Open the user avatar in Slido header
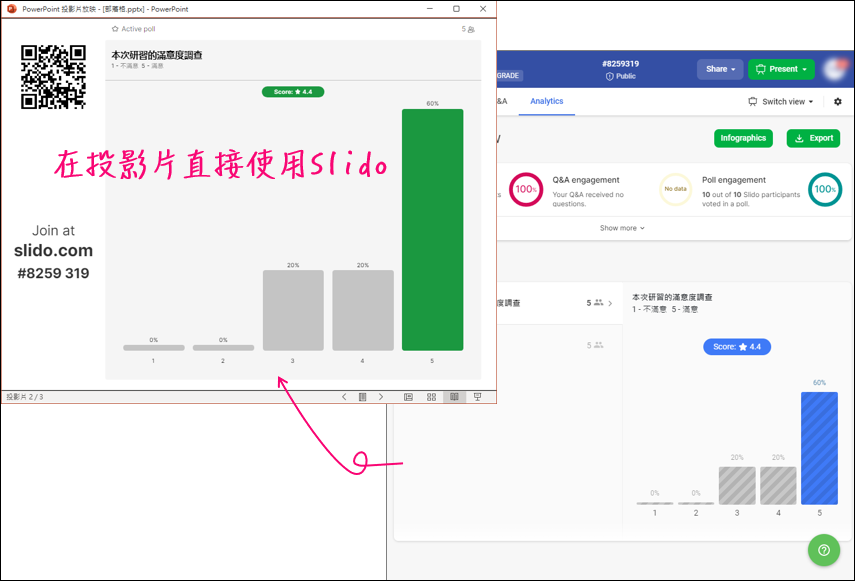 tap(835, 69)
